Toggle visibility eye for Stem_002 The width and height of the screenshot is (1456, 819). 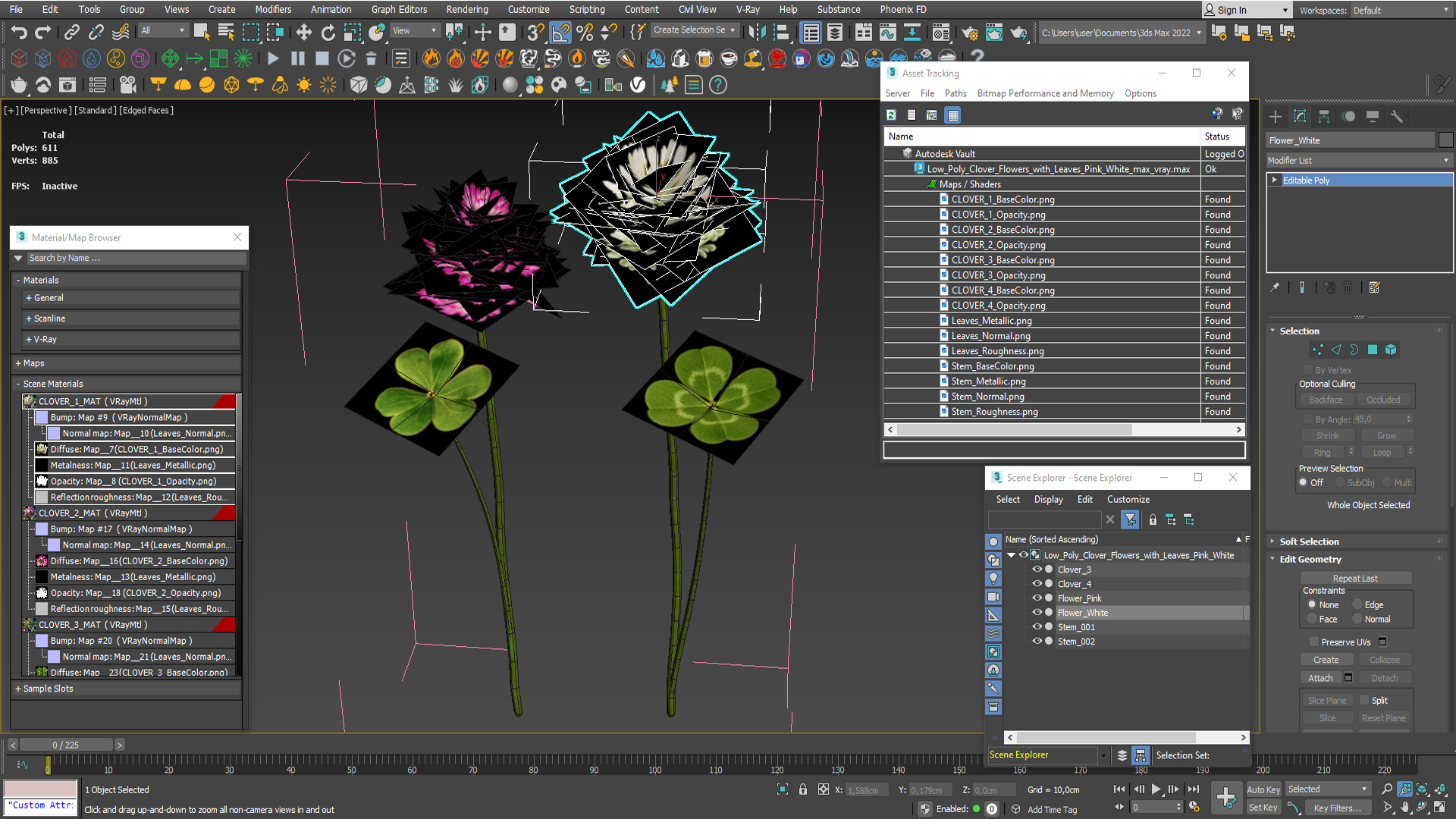pos(1037,642)
